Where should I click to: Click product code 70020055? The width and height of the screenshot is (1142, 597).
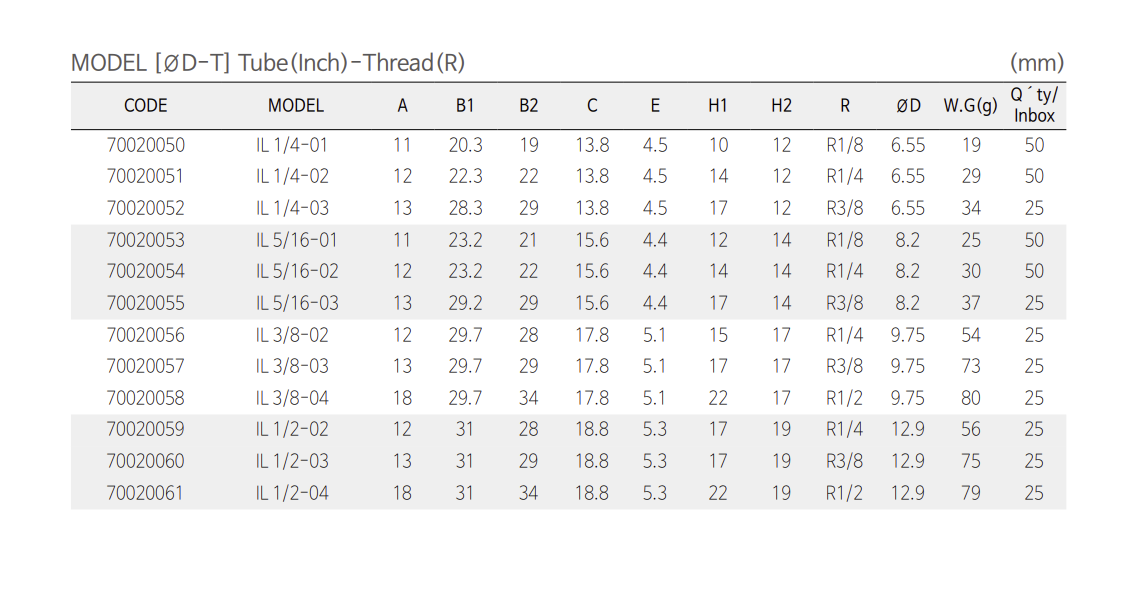pos(146,303)
